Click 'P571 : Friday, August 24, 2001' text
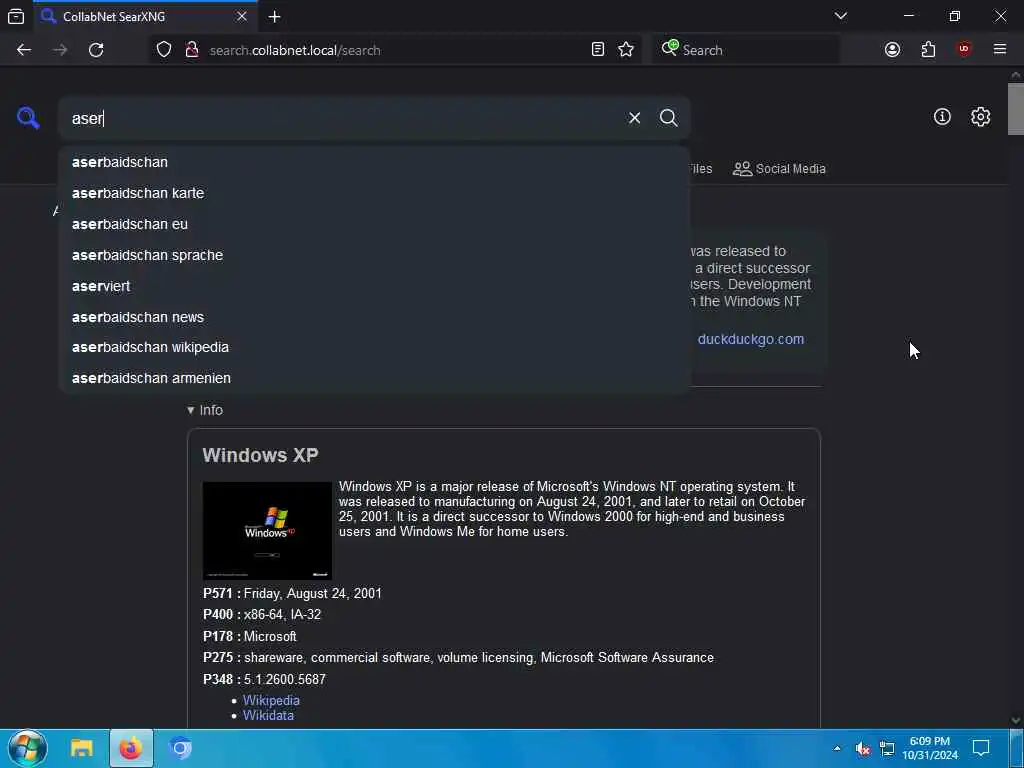This screenshot has width=1024, height=768. pyautogui.click(x=292, y=594)
